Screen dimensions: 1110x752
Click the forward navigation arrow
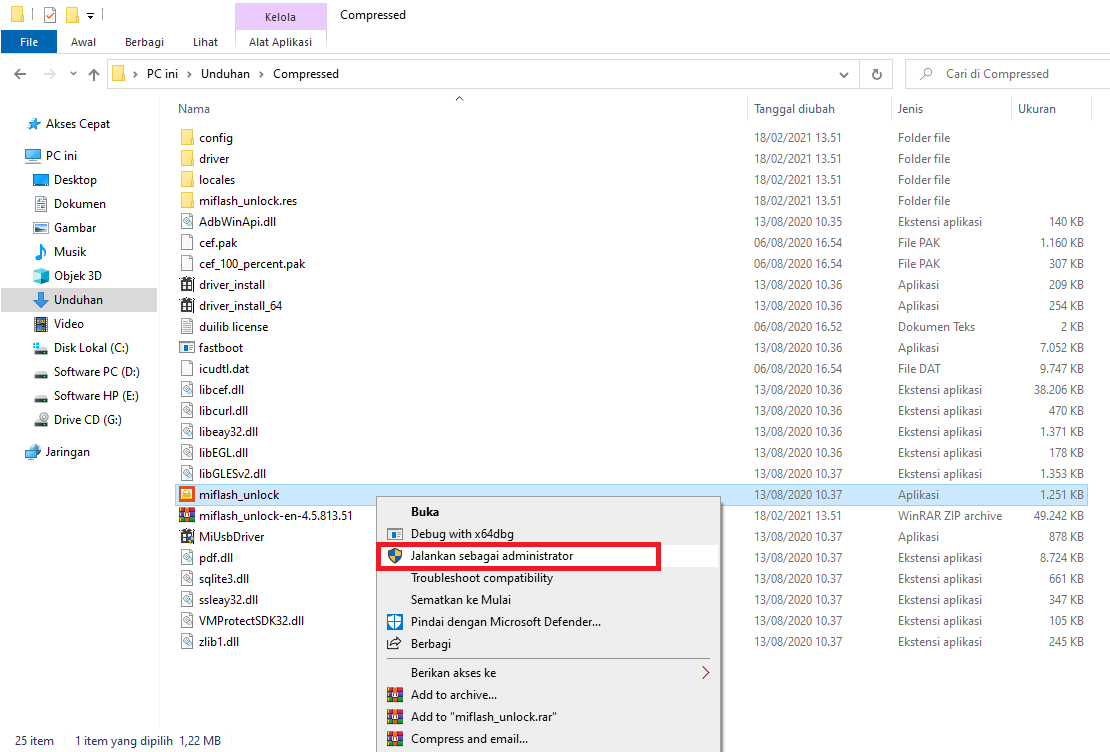[x=50, y=74]
